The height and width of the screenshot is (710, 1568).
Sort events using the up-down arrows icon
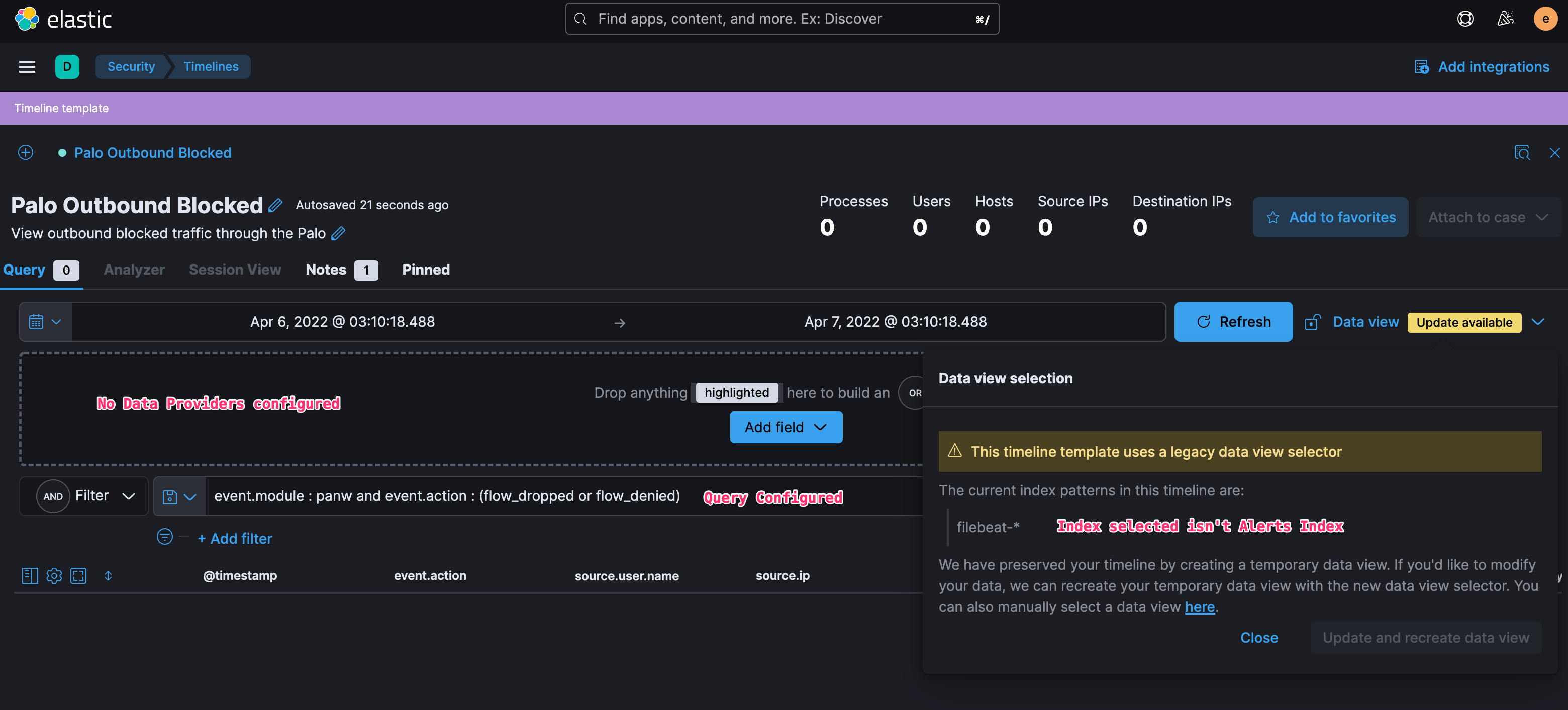109,575
